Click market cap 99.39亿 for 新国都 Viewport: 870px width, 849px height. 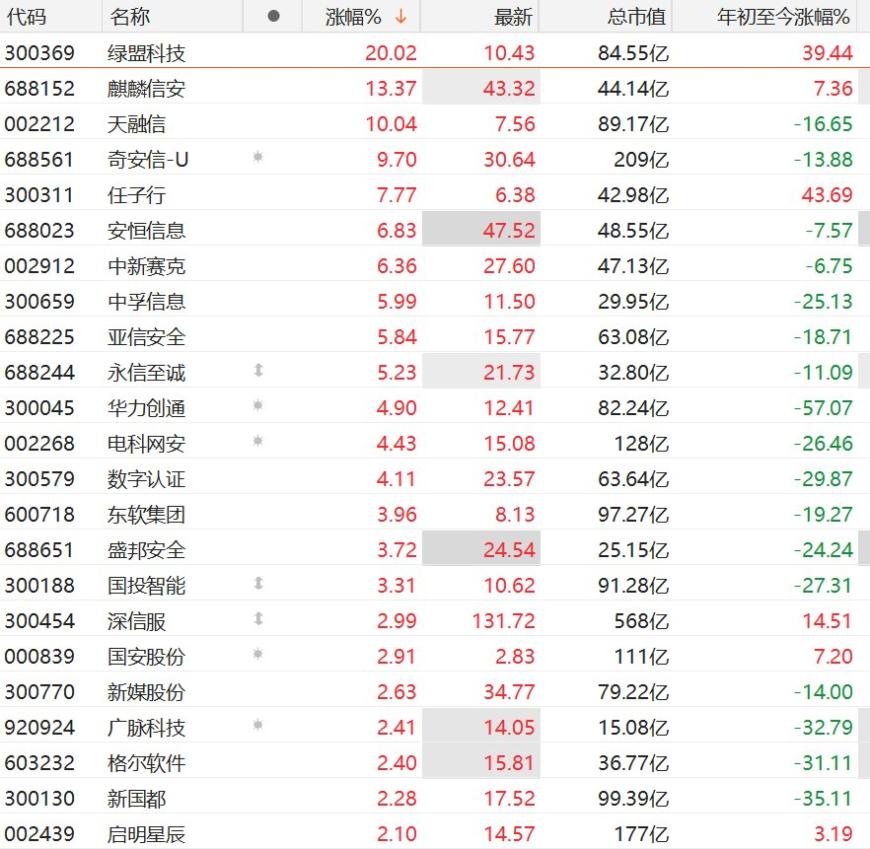pyautogui.click(x=633, y=799)
